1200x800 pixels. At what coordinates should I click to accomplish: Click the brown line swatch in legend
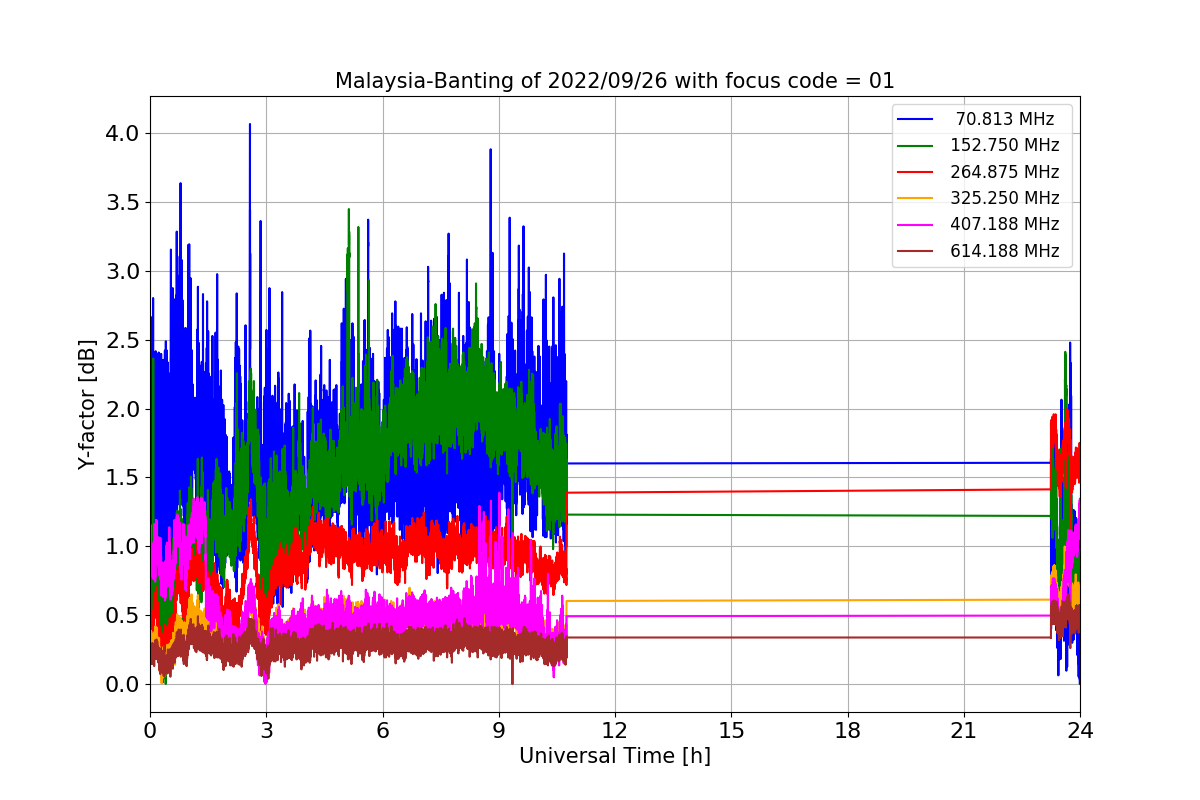tap(915, 252)
